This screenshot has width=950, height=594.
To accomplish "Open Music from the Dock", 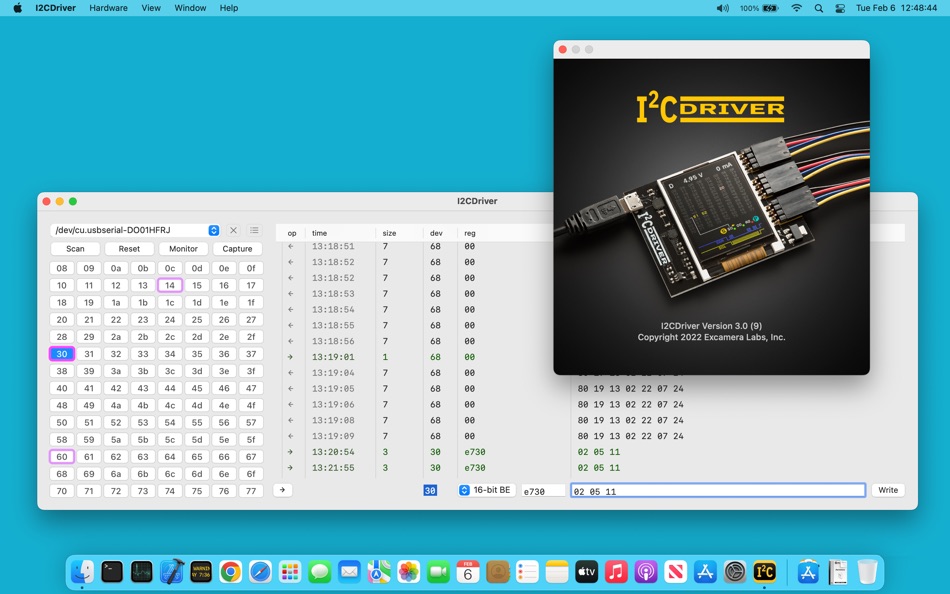I will click(616, 572).
